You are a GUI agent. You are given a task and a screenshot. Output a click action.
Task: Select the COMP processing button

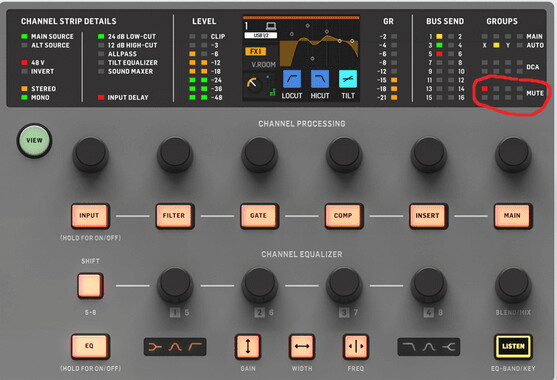pos(344,216)
